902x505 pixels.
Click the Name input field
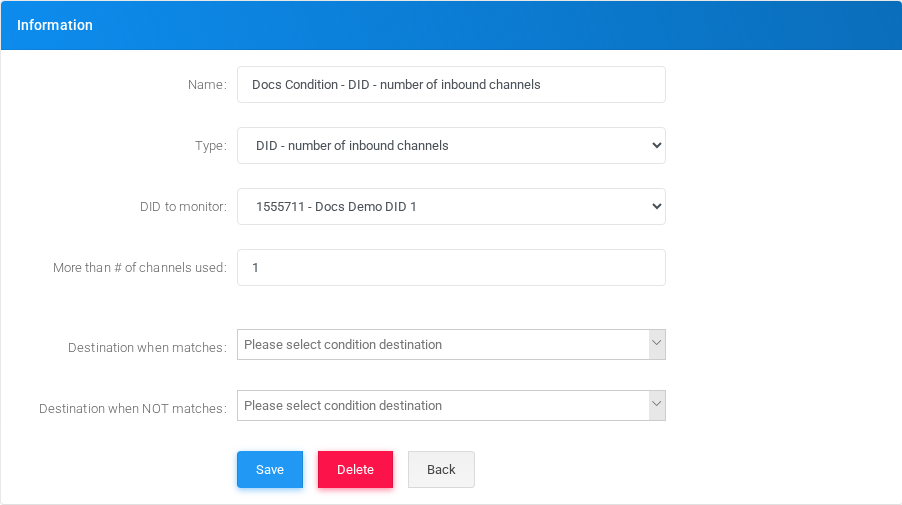tap(451, 85)
